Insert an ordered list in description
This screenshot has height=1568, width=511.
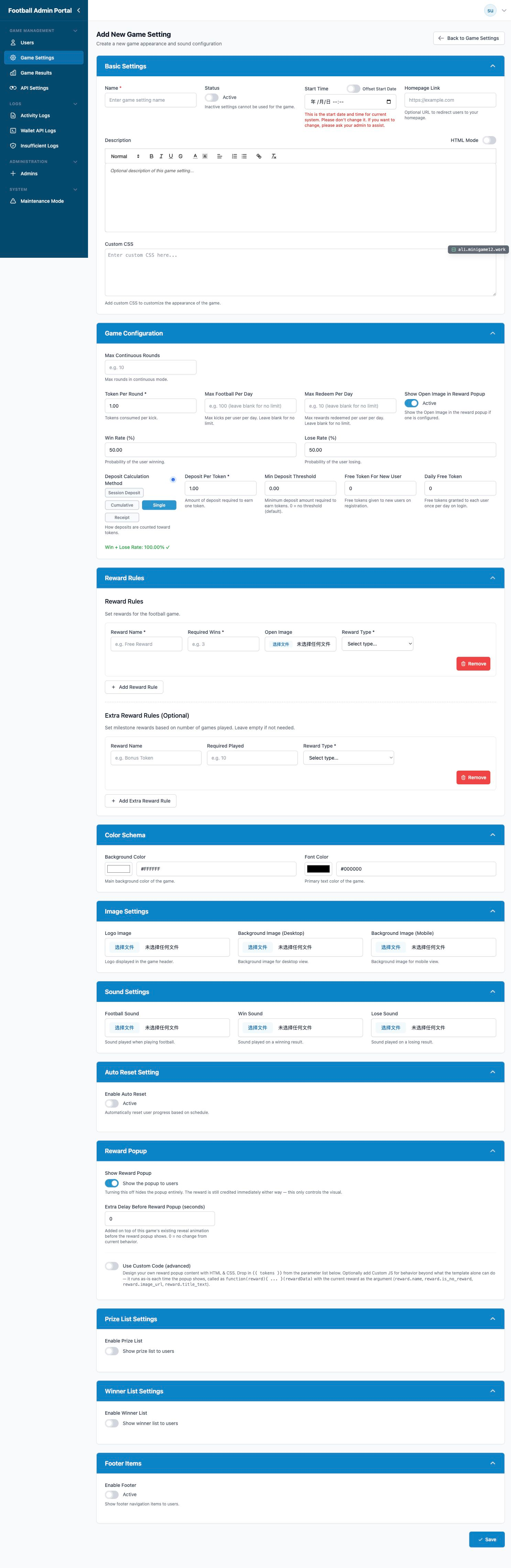pyautogui.click(x=235, y=156)
